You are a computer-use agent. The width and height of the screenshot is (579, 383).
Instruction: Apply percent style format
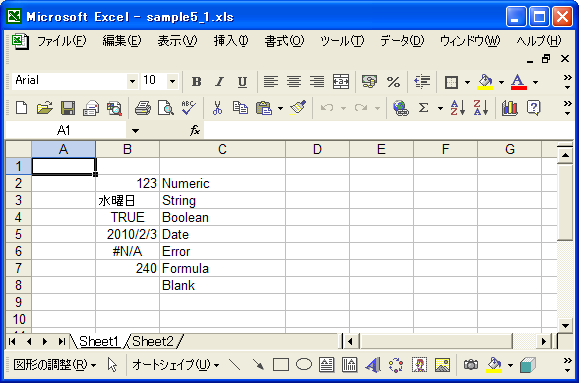point(393,82)
